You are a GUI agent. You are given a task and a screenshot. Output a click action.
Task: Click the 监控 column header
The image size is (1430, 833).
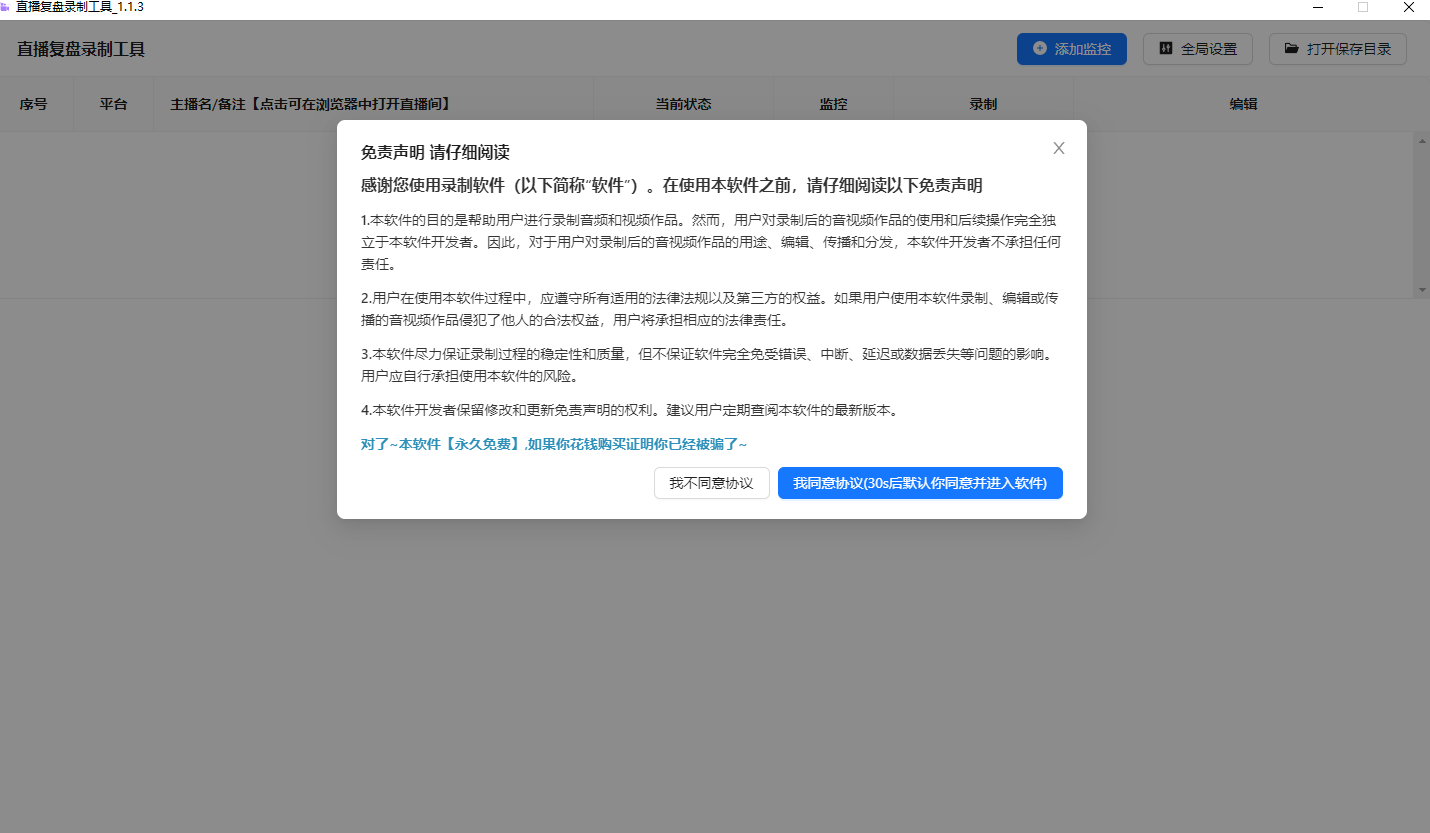[833, 103]
